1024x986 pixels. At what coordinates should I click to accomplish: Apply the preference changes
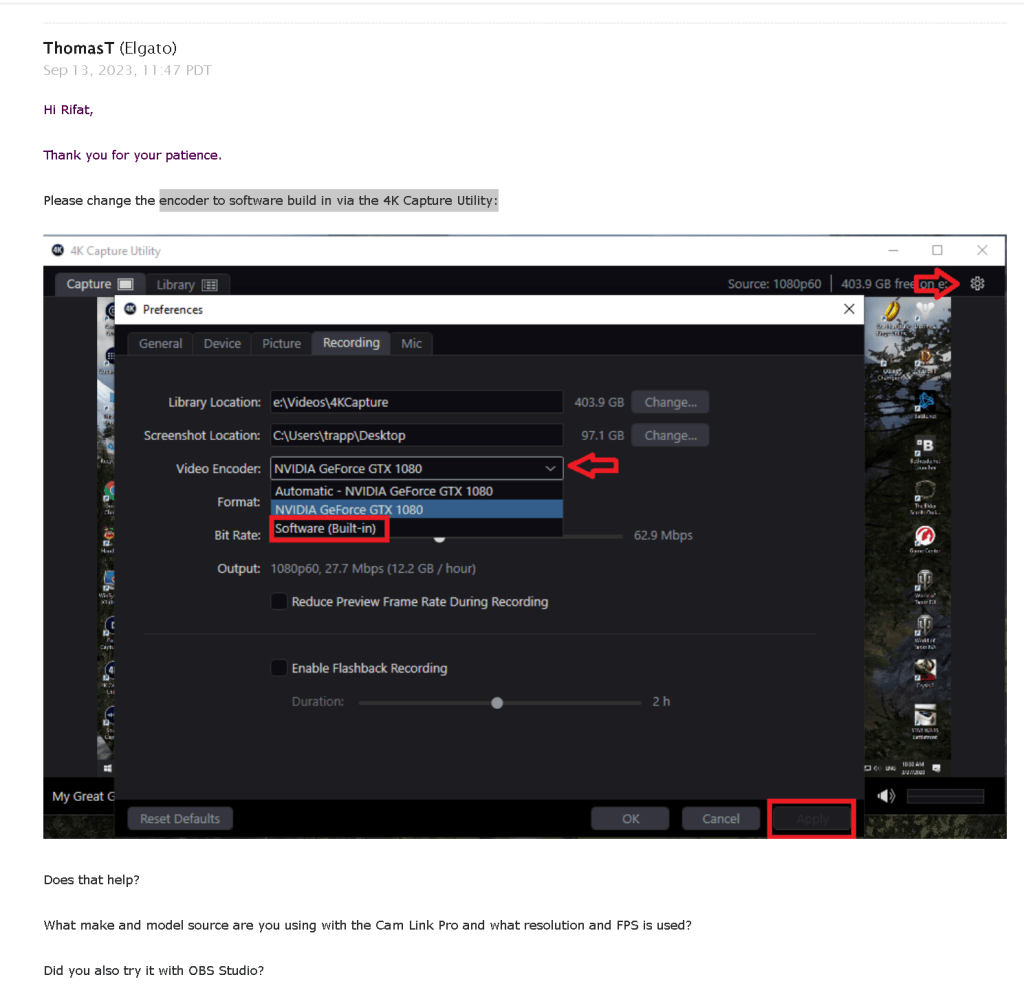[x=812, y=819]
